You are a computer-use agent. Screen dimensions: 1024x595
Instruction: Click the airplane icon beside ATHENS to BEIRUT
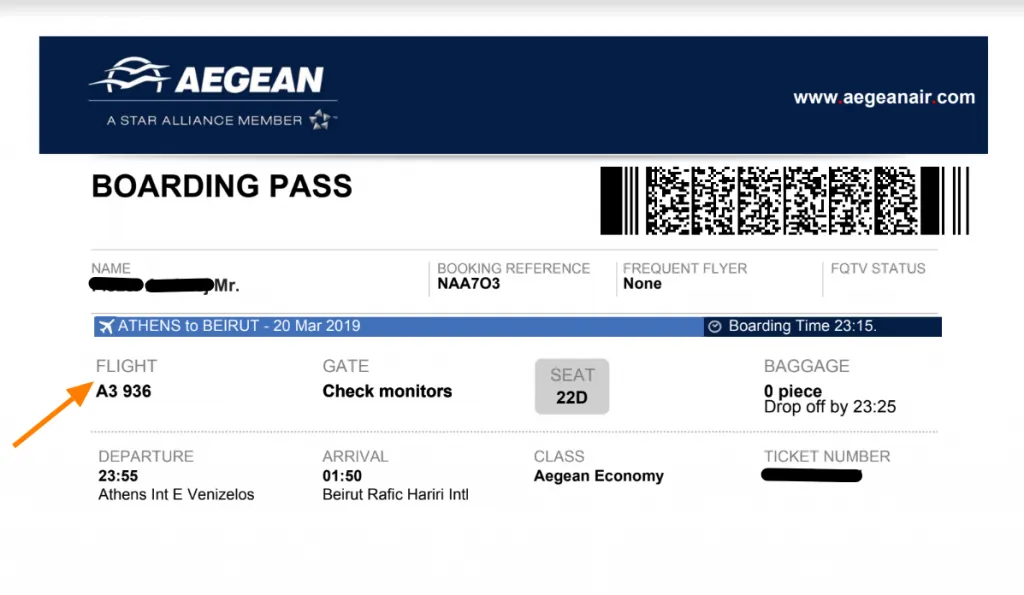click(106, 326)
